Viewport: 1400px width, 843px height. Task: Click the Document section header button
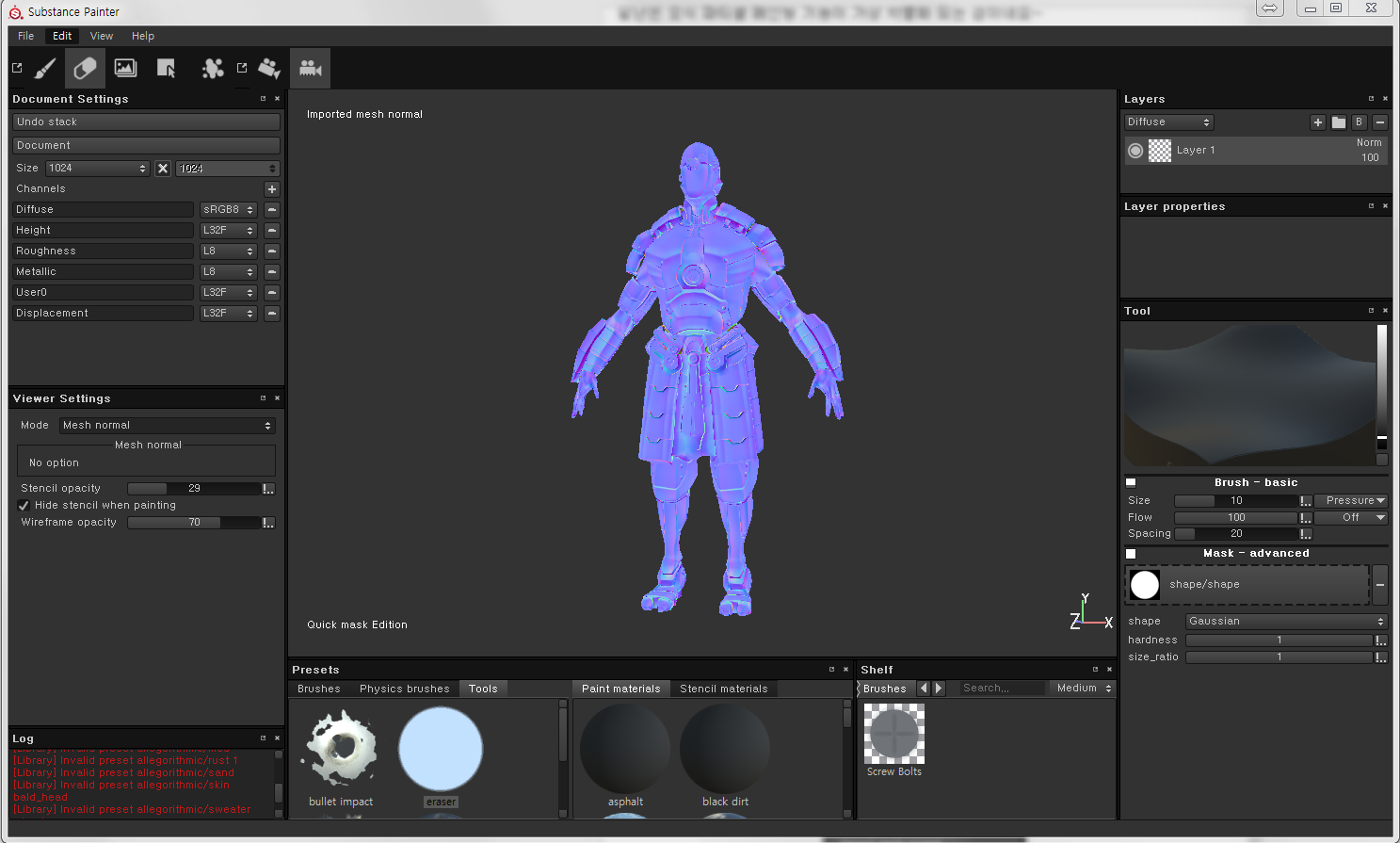146,146
